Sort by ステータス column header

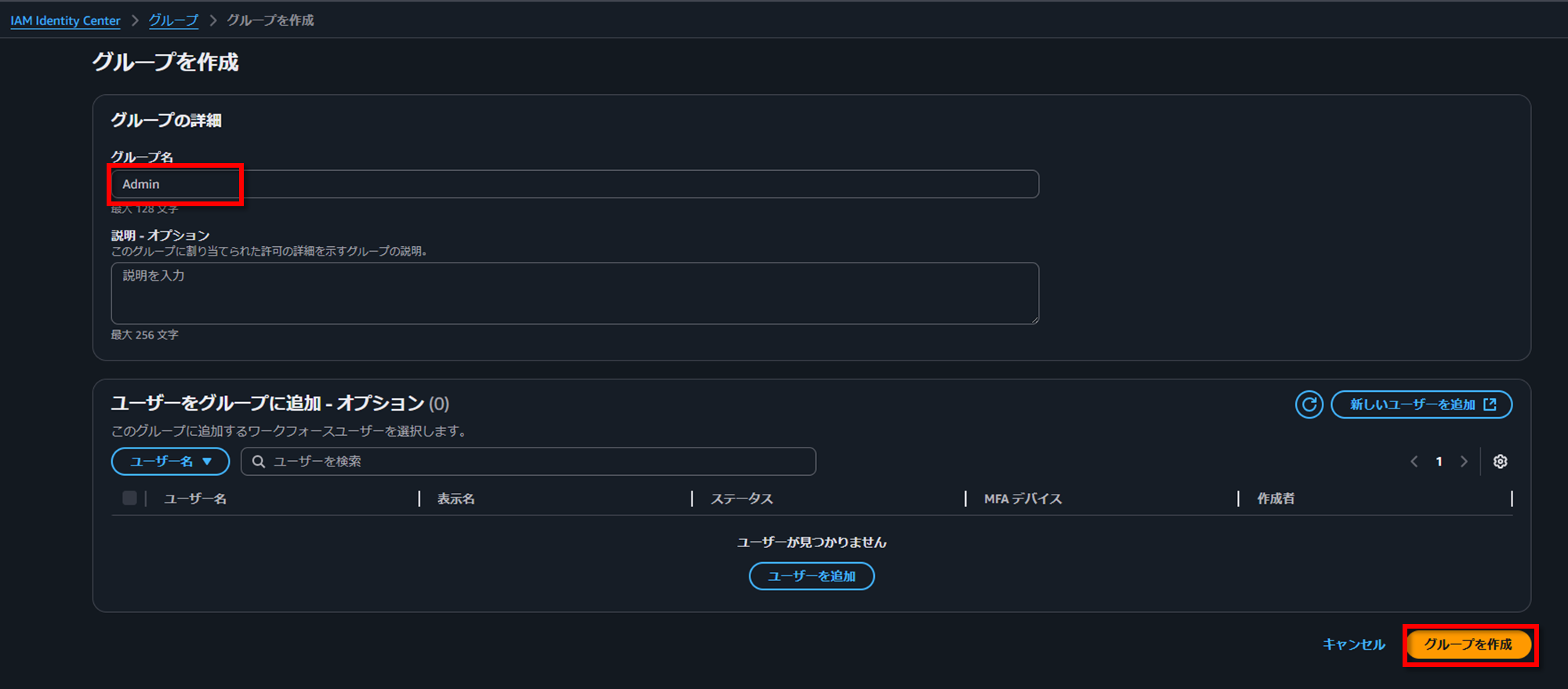742,499
